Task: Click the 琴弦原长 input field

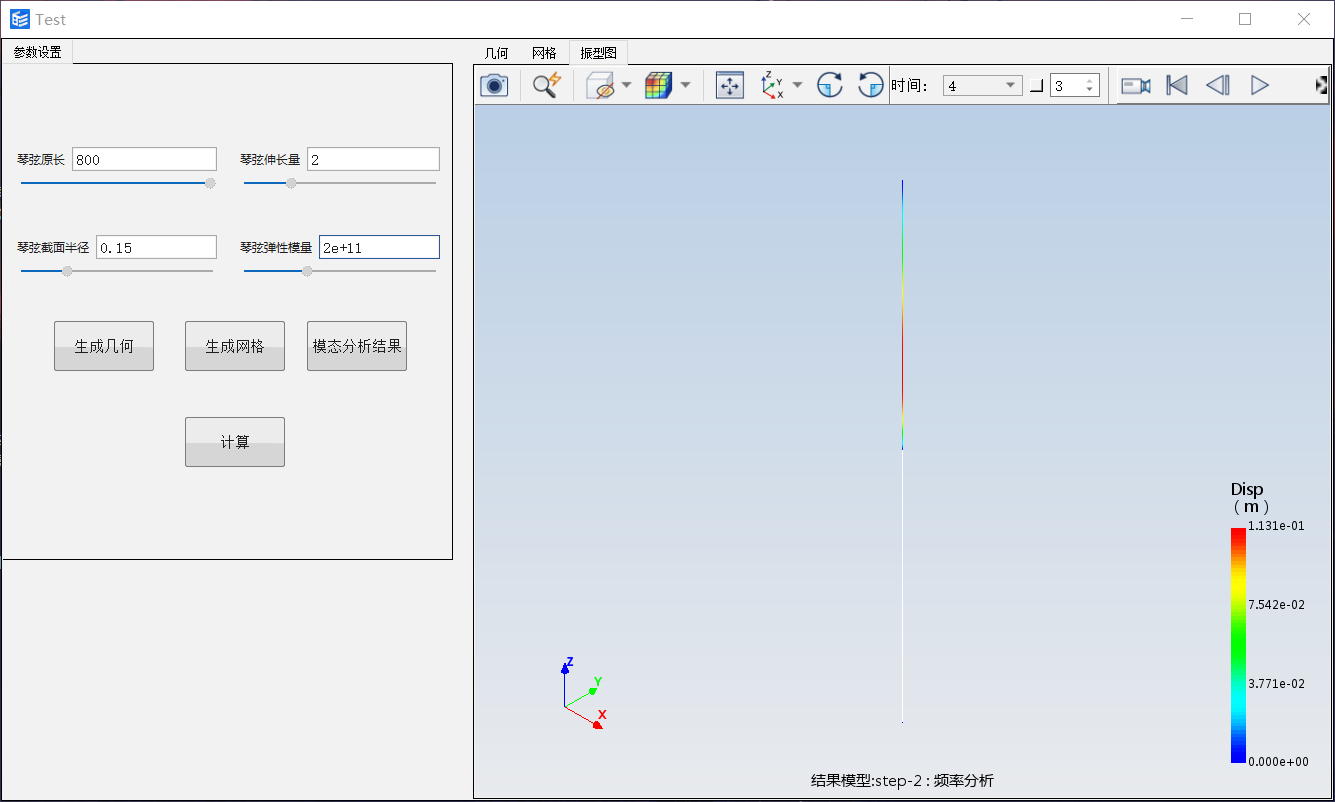Action: point(144,159)
